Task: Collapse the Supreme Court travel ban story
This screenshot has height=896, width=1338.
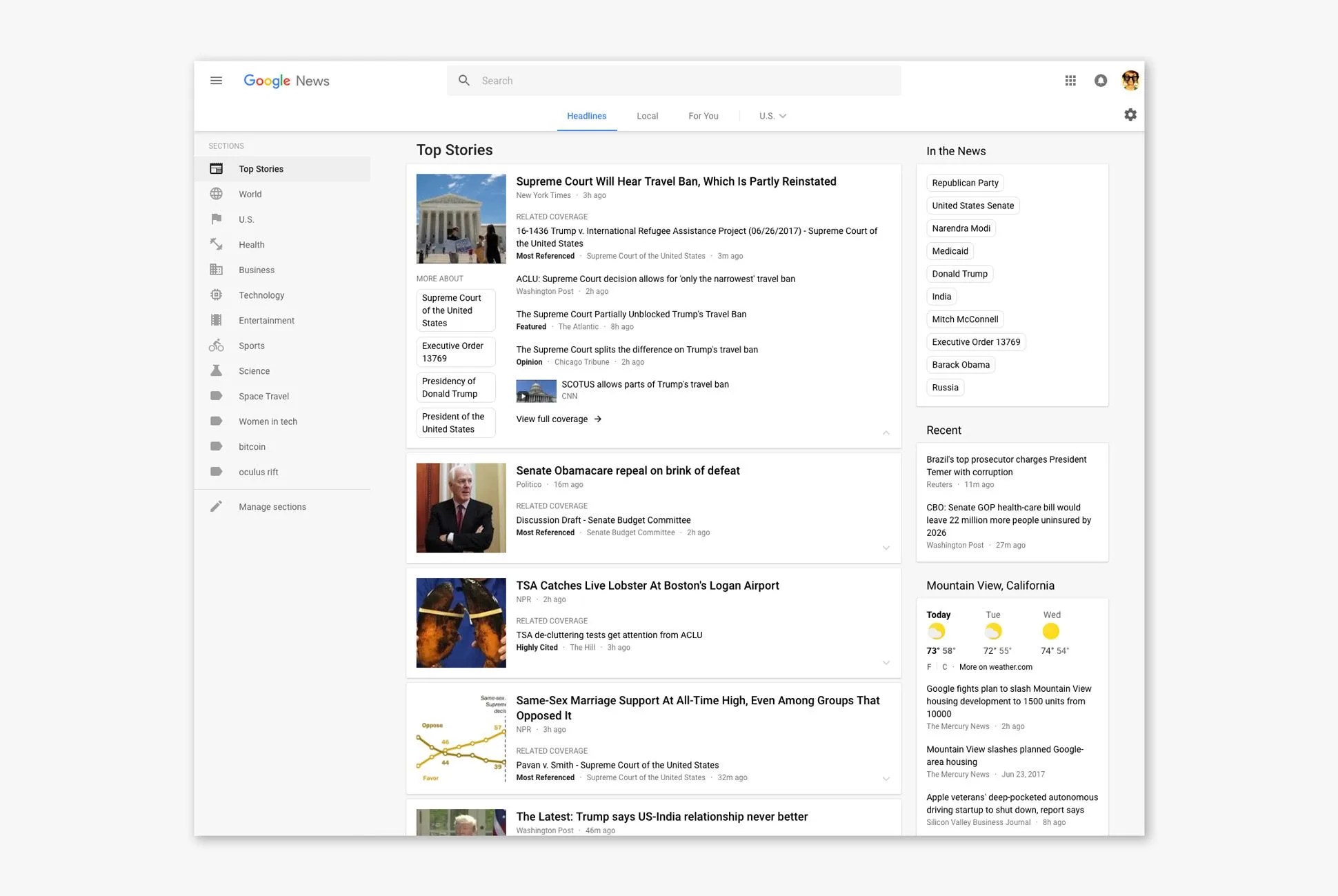Action: point(886,432)
